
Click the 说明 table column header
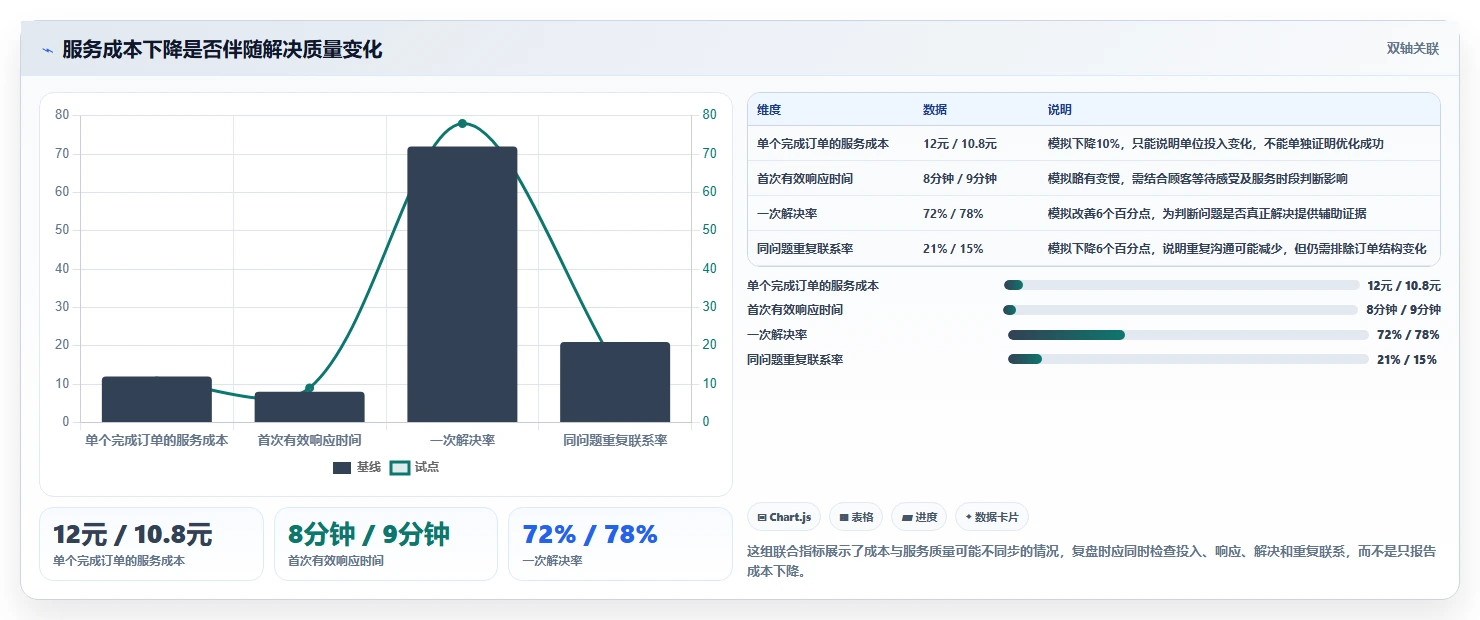click(x=1059, y=109)
